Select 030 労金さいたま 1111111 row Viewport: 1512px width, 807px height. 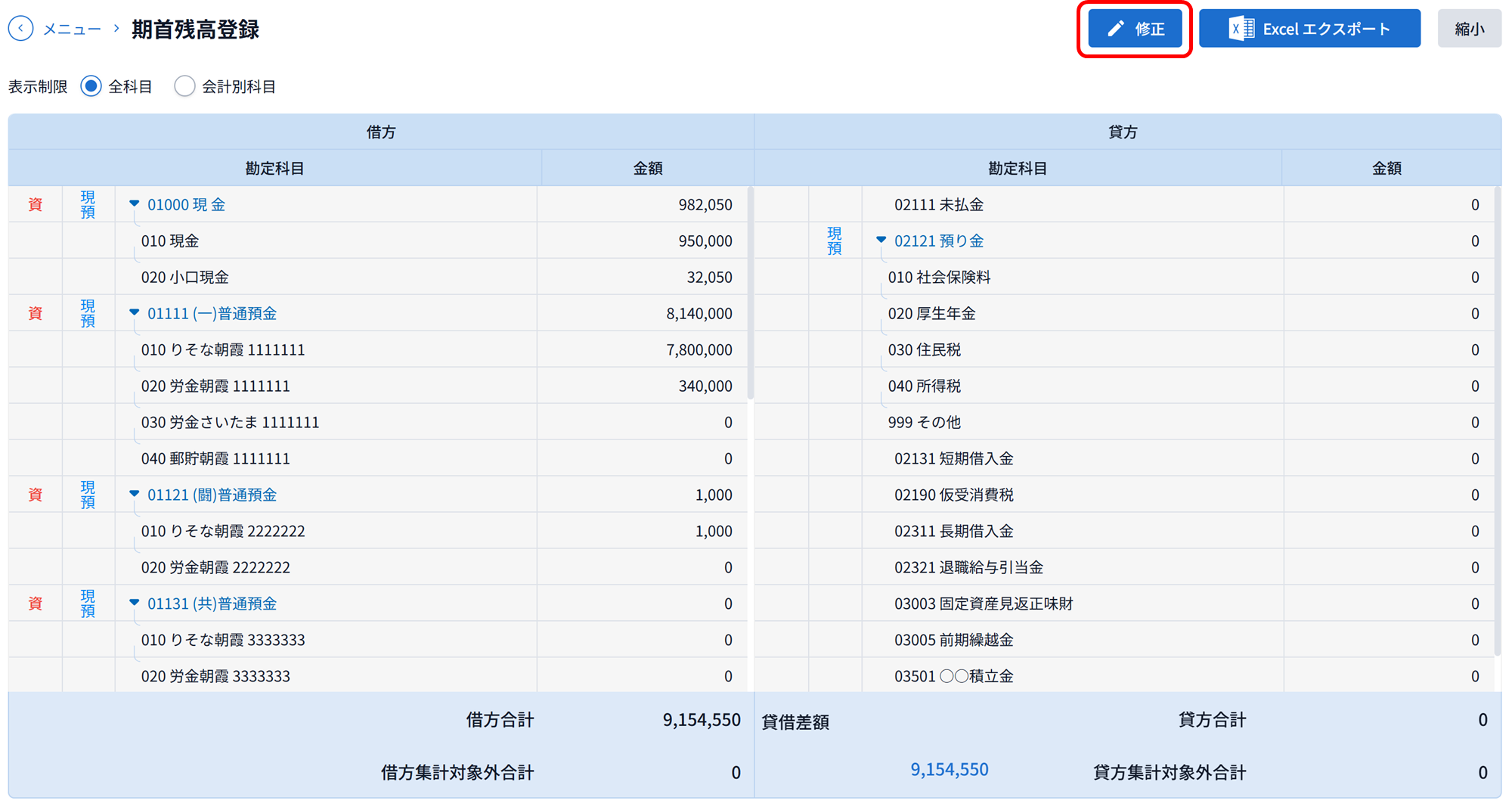click(x=378, y=422)
